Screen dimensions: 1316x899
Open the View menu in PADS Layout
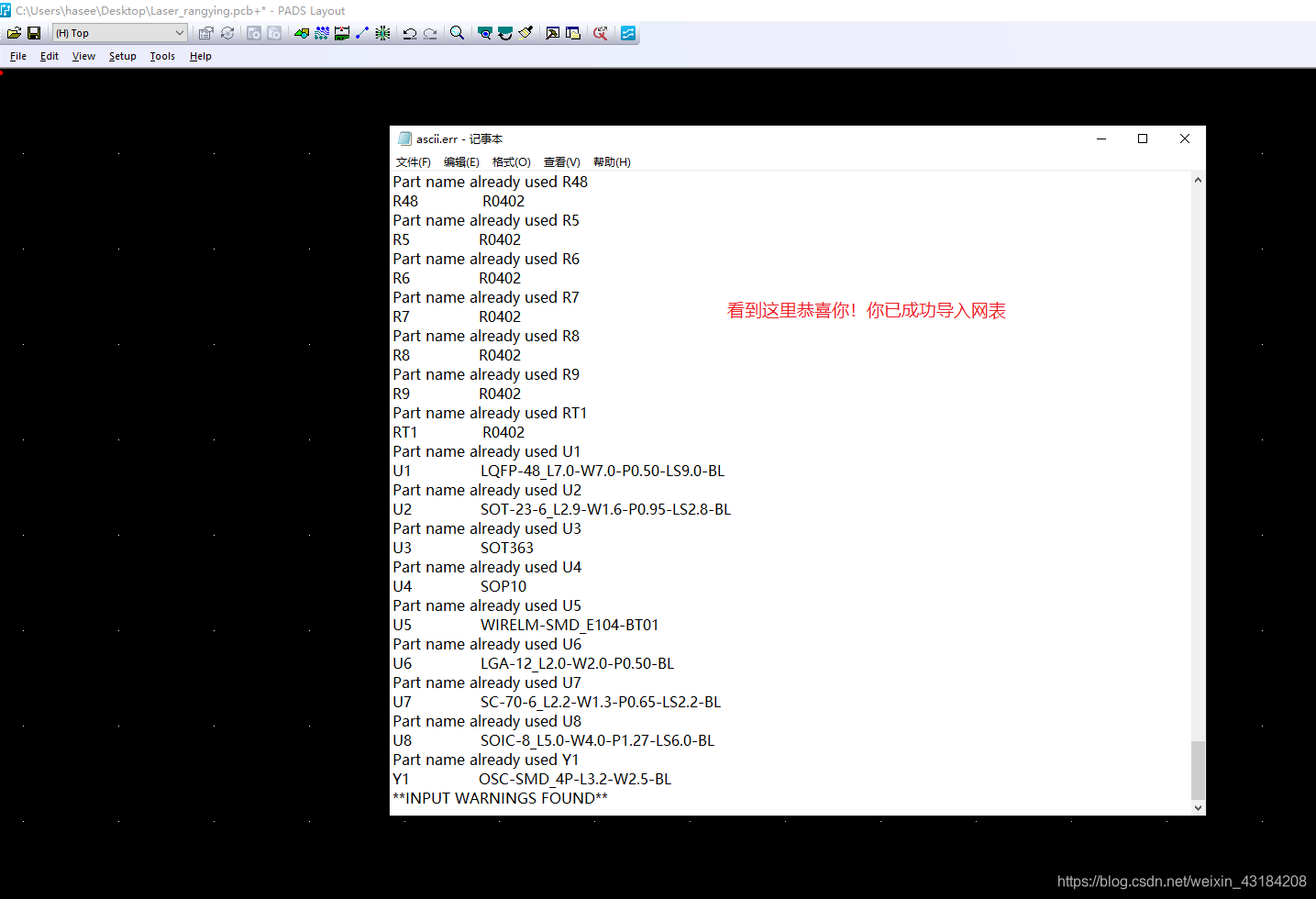click(83, 56)
